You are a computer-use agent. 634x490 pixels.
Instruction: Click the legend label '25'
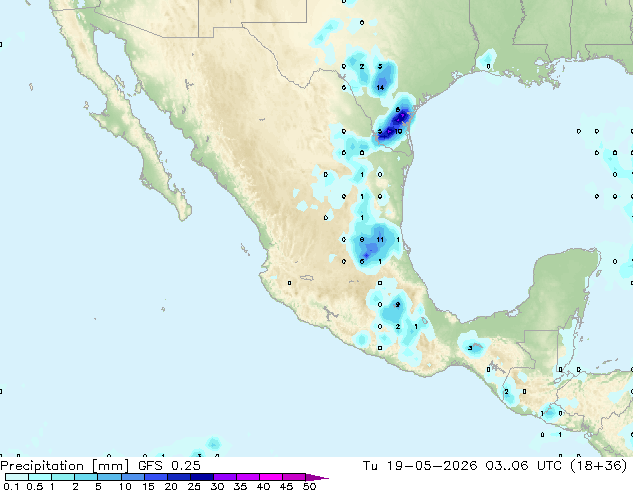(194, 486)
